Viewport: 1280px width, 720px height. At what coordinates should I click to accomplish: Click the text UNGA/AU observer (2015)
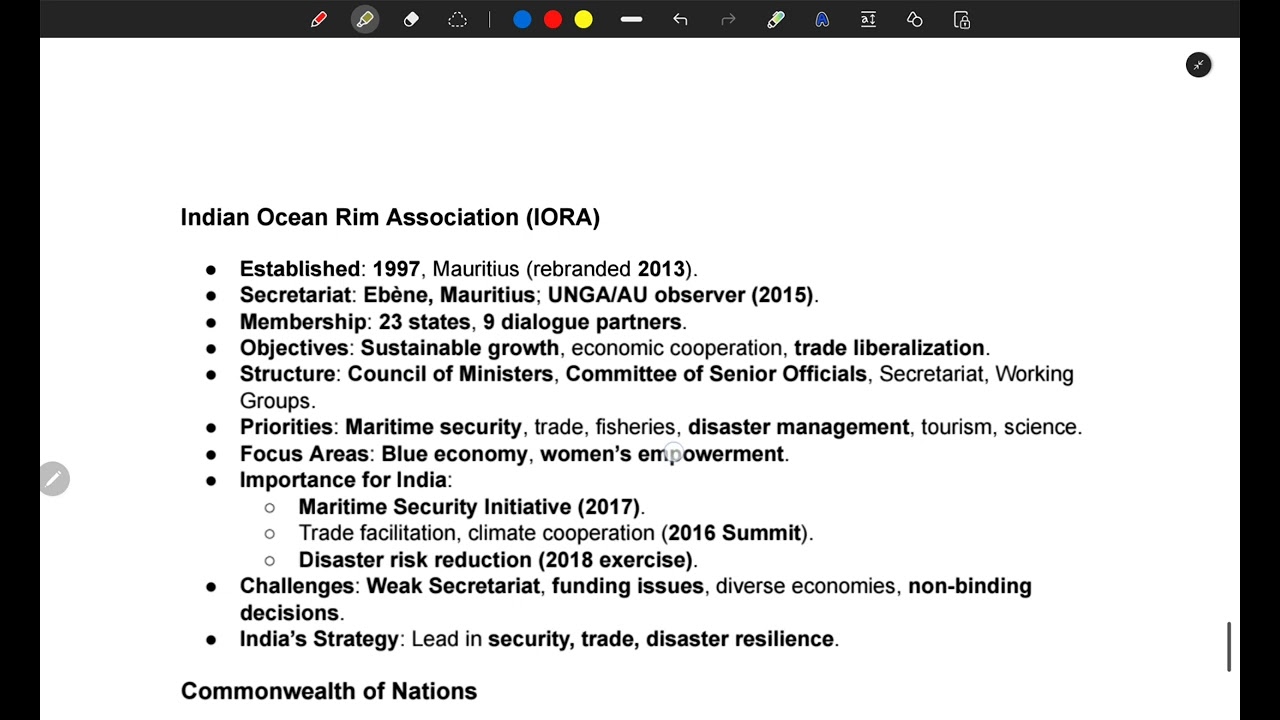pos(681,295)
